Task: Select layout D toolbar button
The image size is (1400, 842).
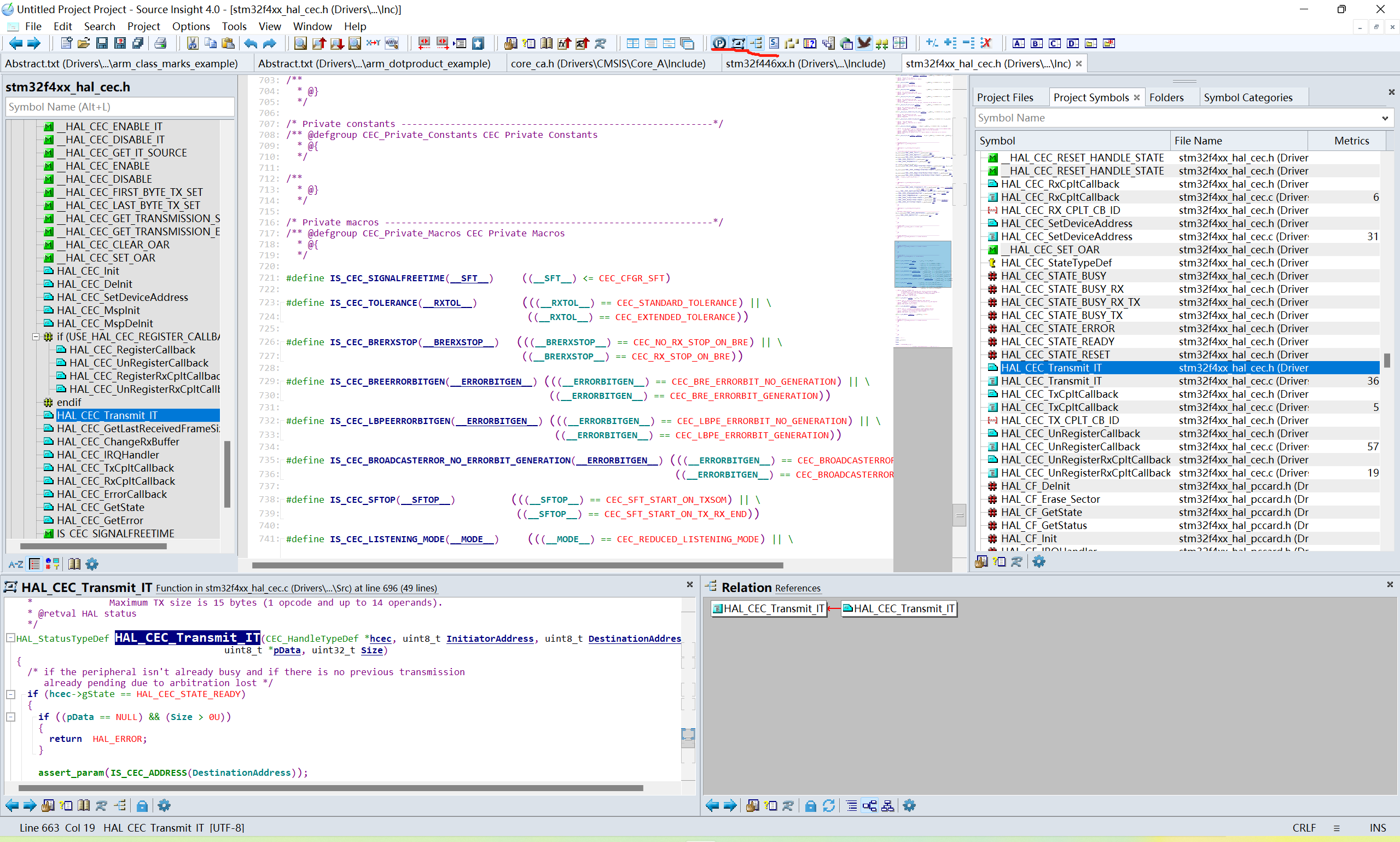Action: (1073, 43)
